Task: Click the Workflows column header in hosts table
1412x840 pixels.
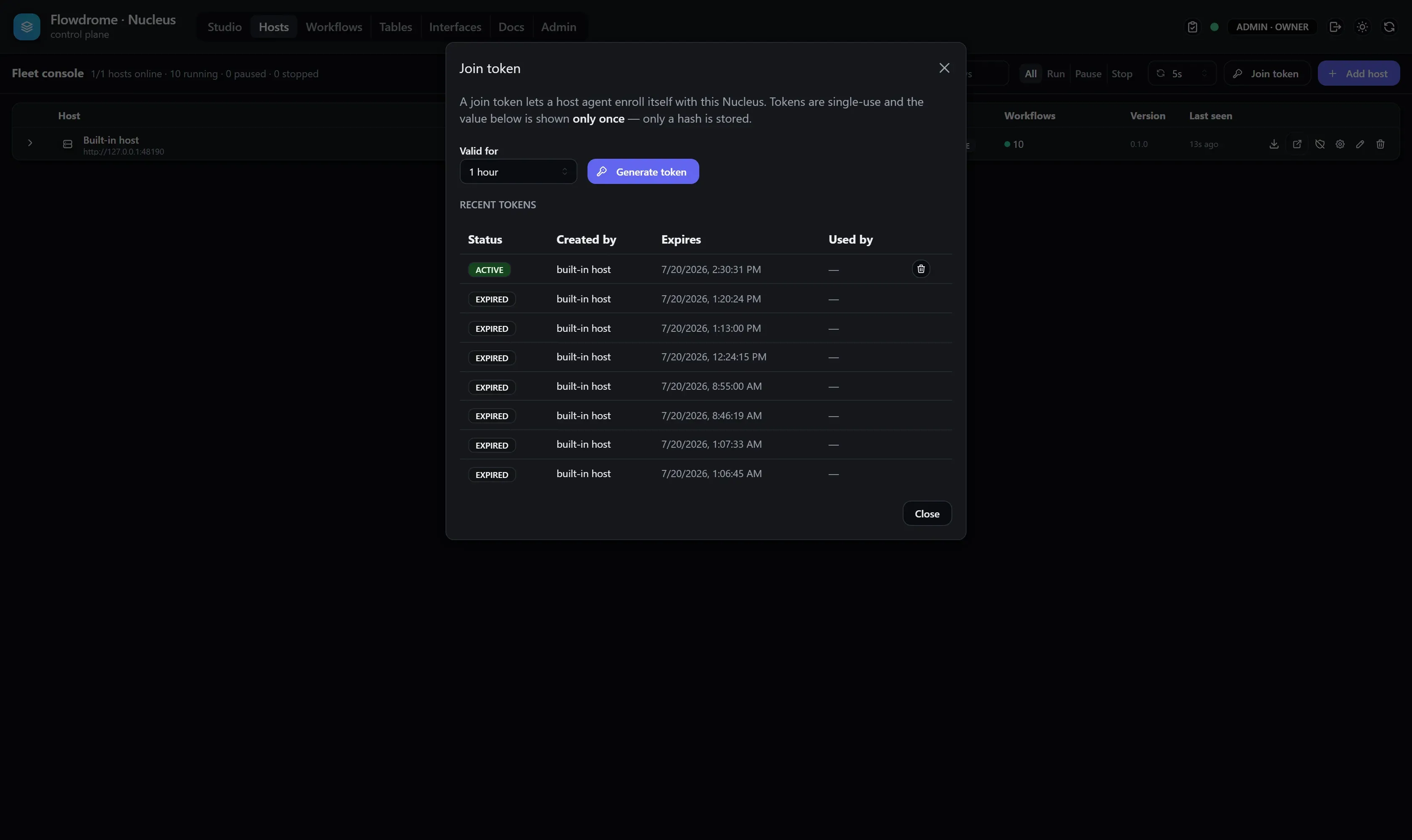Action: pyautogui.click(x=1030, y=115)
